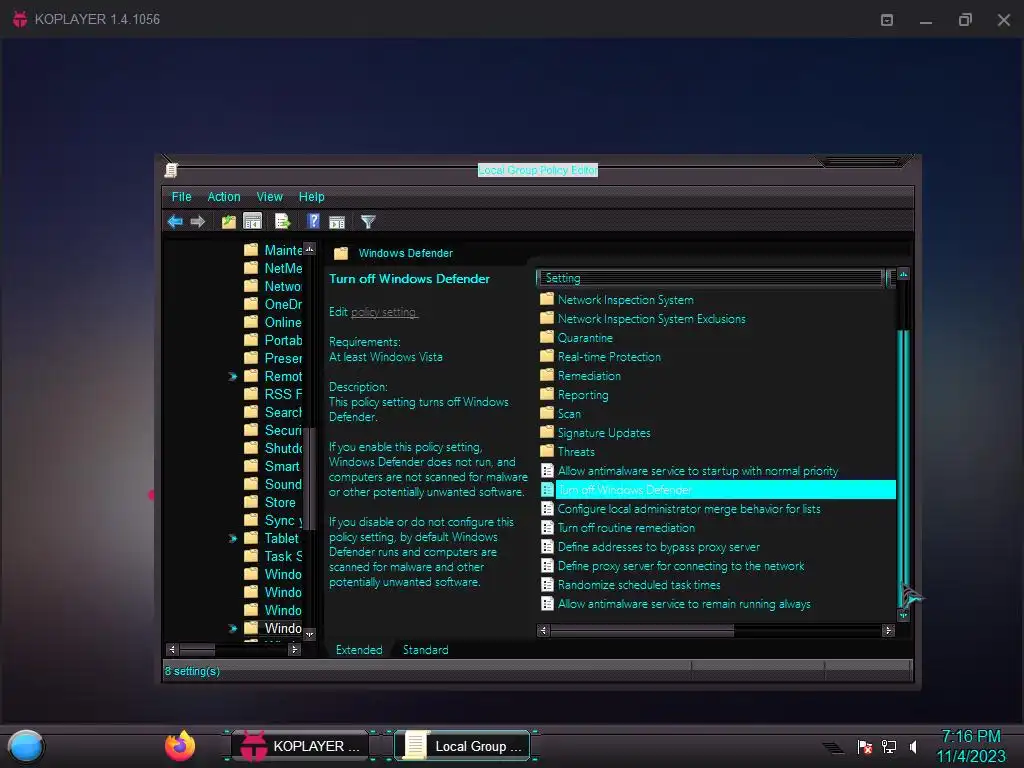
Task: Click the Quarantine folder icon
Action: (547, 338)
